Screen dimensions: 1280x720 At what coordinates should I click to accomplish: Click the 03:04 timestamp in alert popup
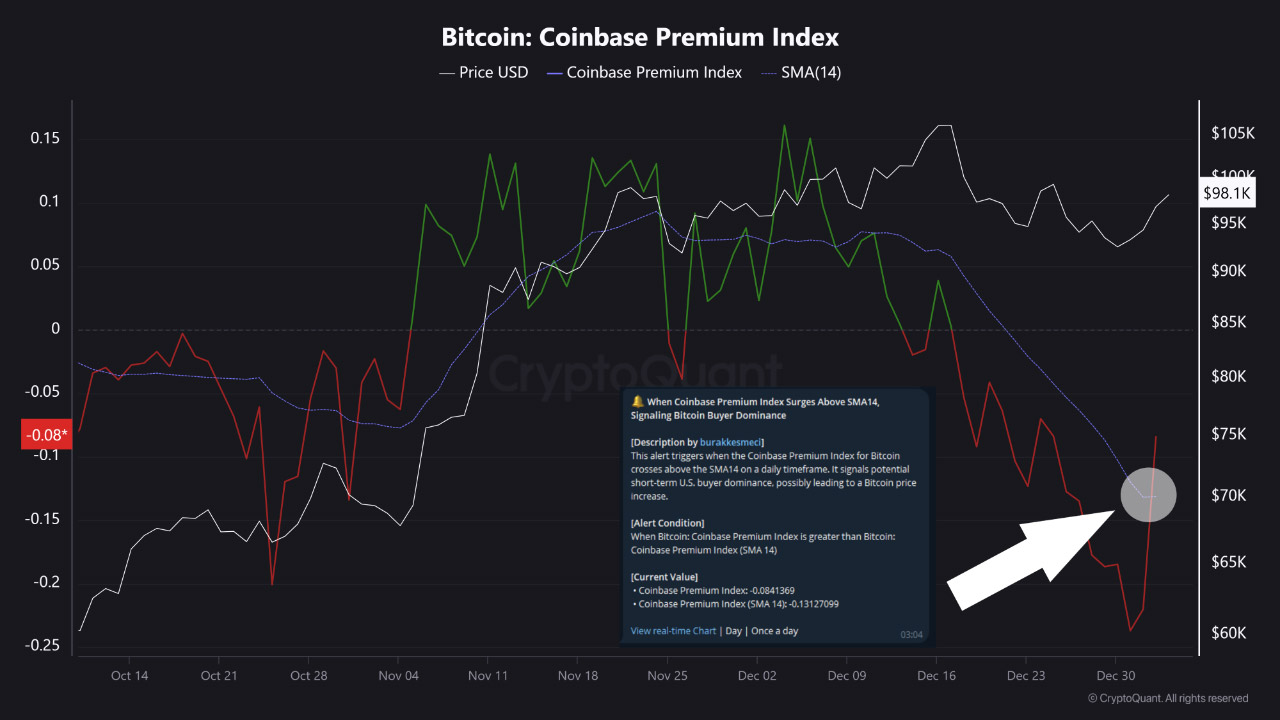point(911,634)
